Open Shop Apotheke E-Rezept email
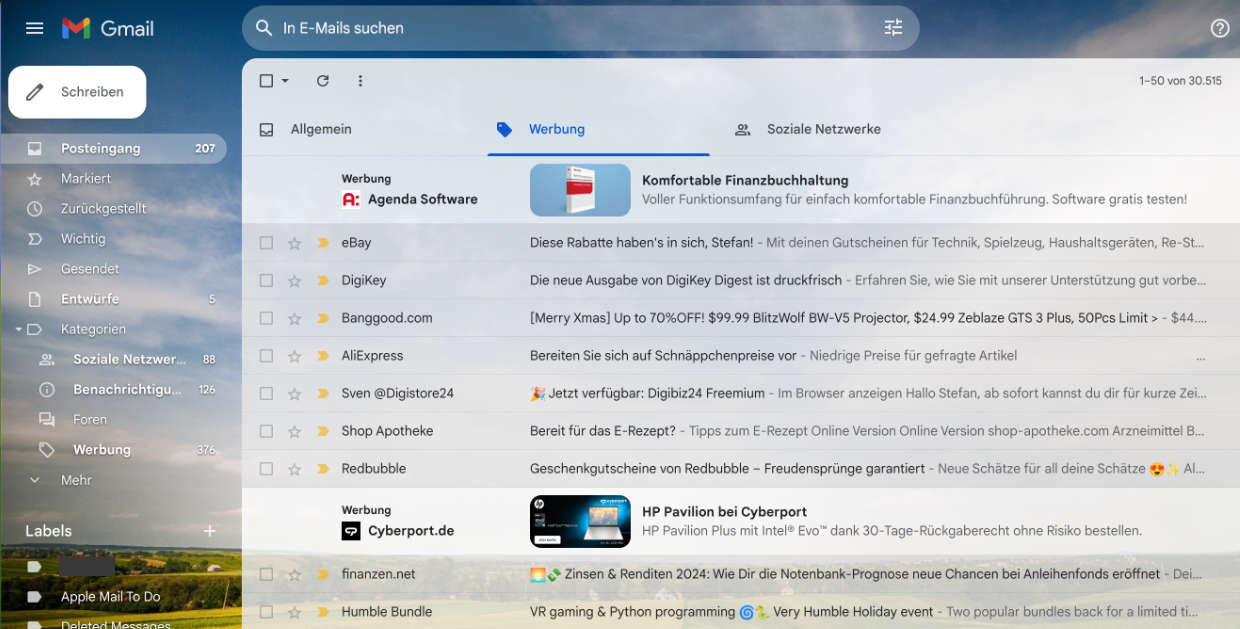This screenshot has width=1240, height=629. tap(740, 431)
